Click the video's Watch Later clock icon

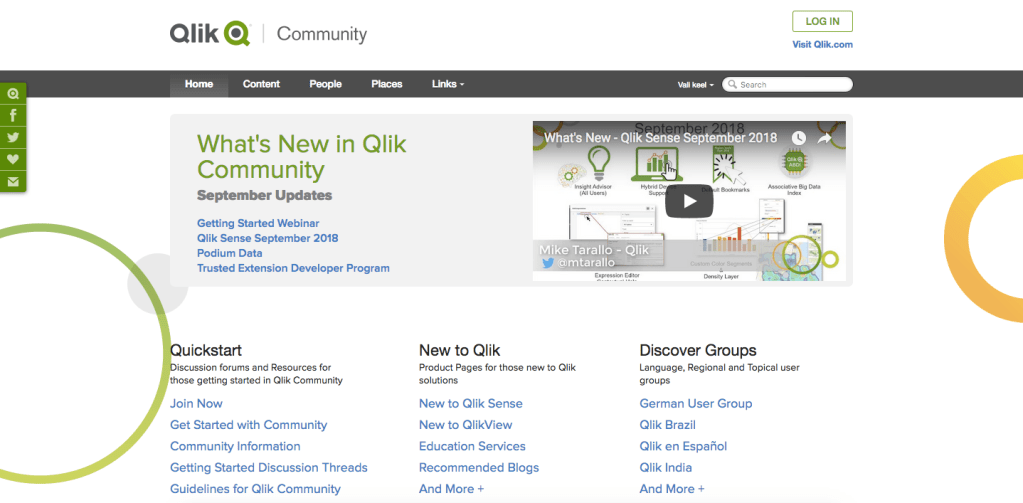(798, 138)
